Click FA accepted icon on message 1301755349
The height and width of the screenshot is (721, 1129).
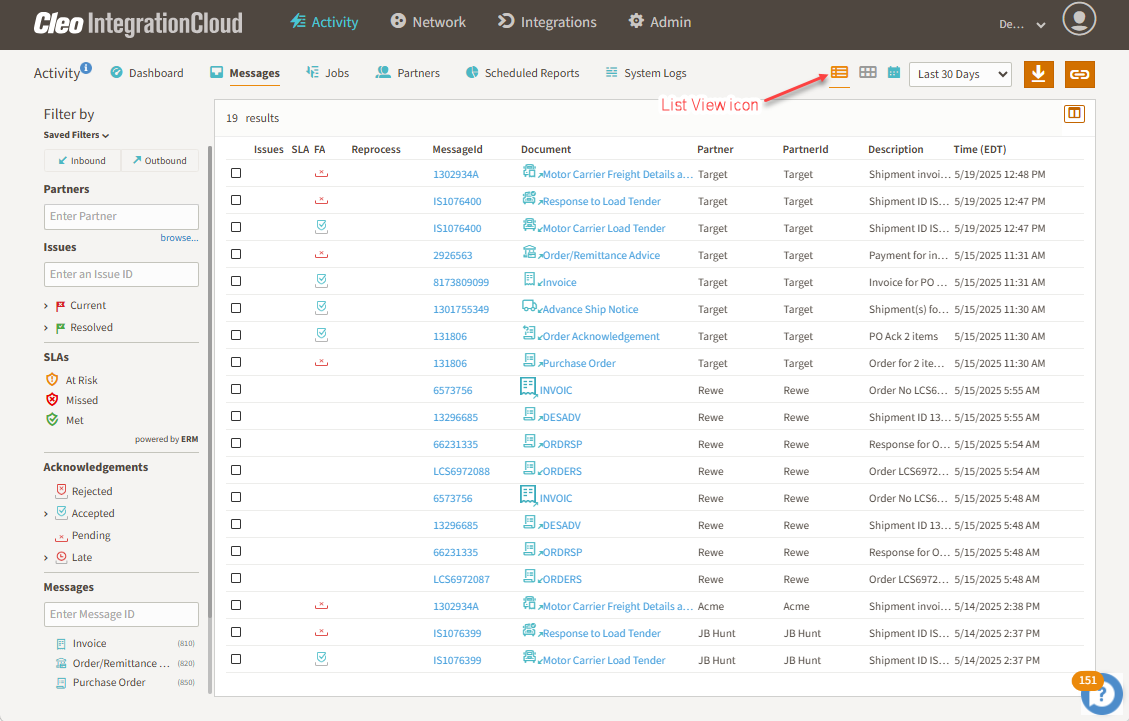321,308
